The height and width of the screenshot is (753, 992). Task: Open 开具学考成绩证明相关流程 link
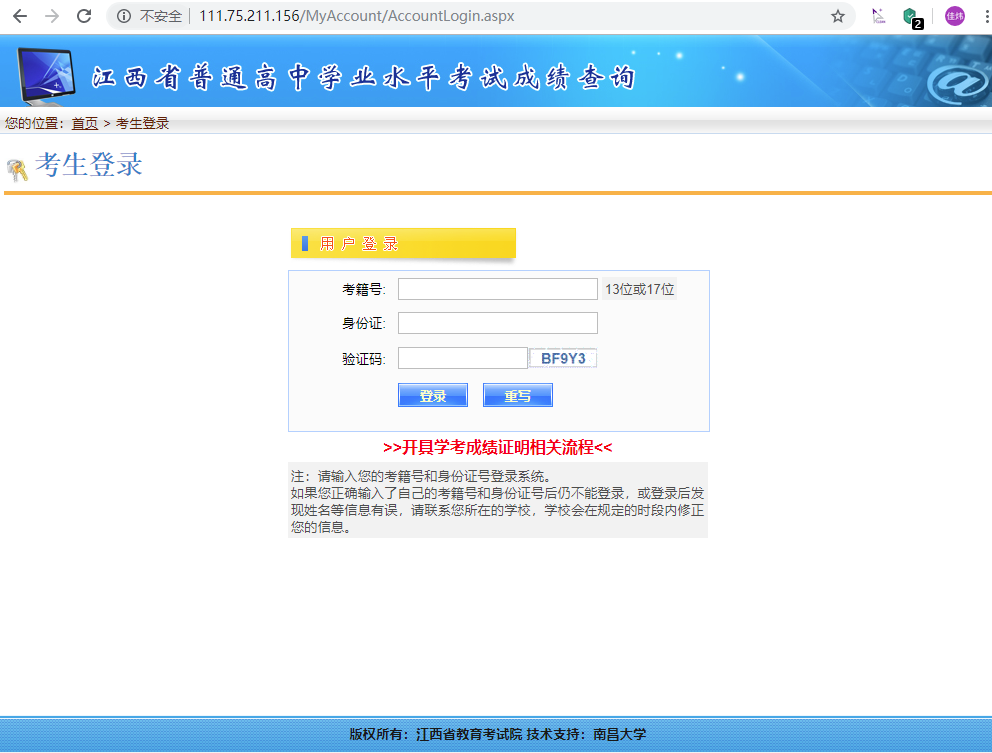(x=497, y=447)
